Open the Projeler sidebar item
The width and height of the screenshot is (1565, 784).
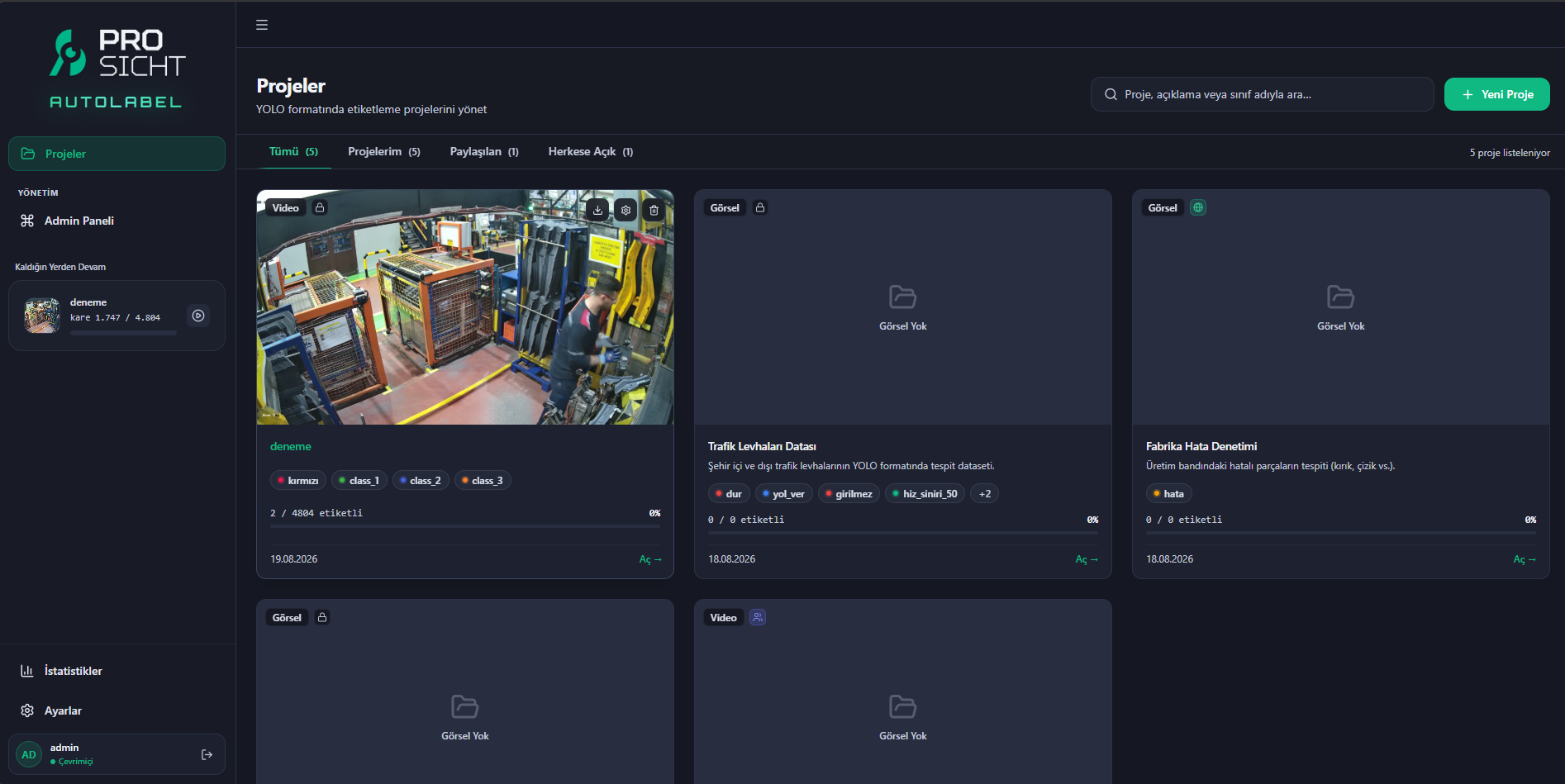click(x=117, y=154)
